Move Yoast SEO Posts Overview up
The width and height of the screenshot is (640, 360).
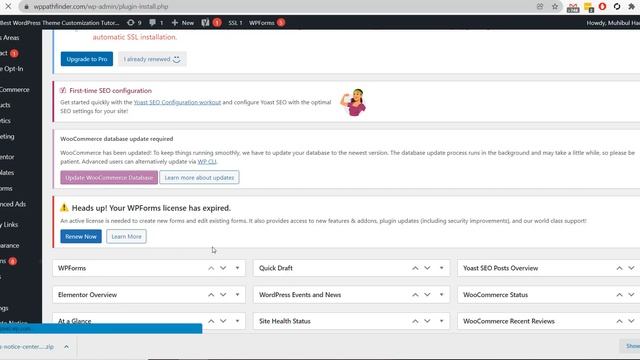tap(619, 268)
